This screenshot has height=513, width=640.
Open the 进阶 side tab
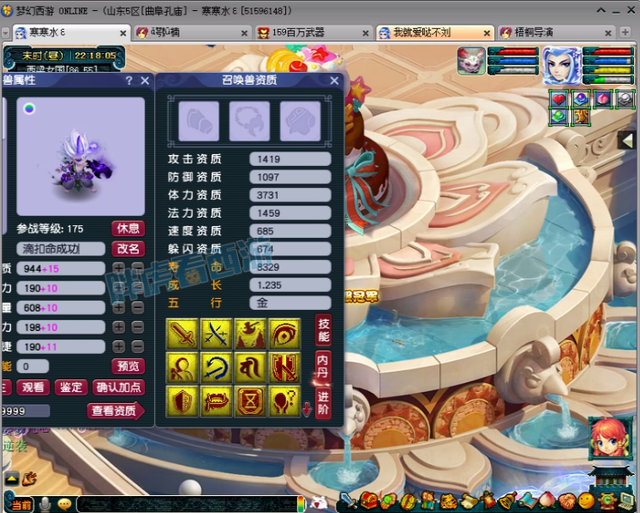coord(323,402)
